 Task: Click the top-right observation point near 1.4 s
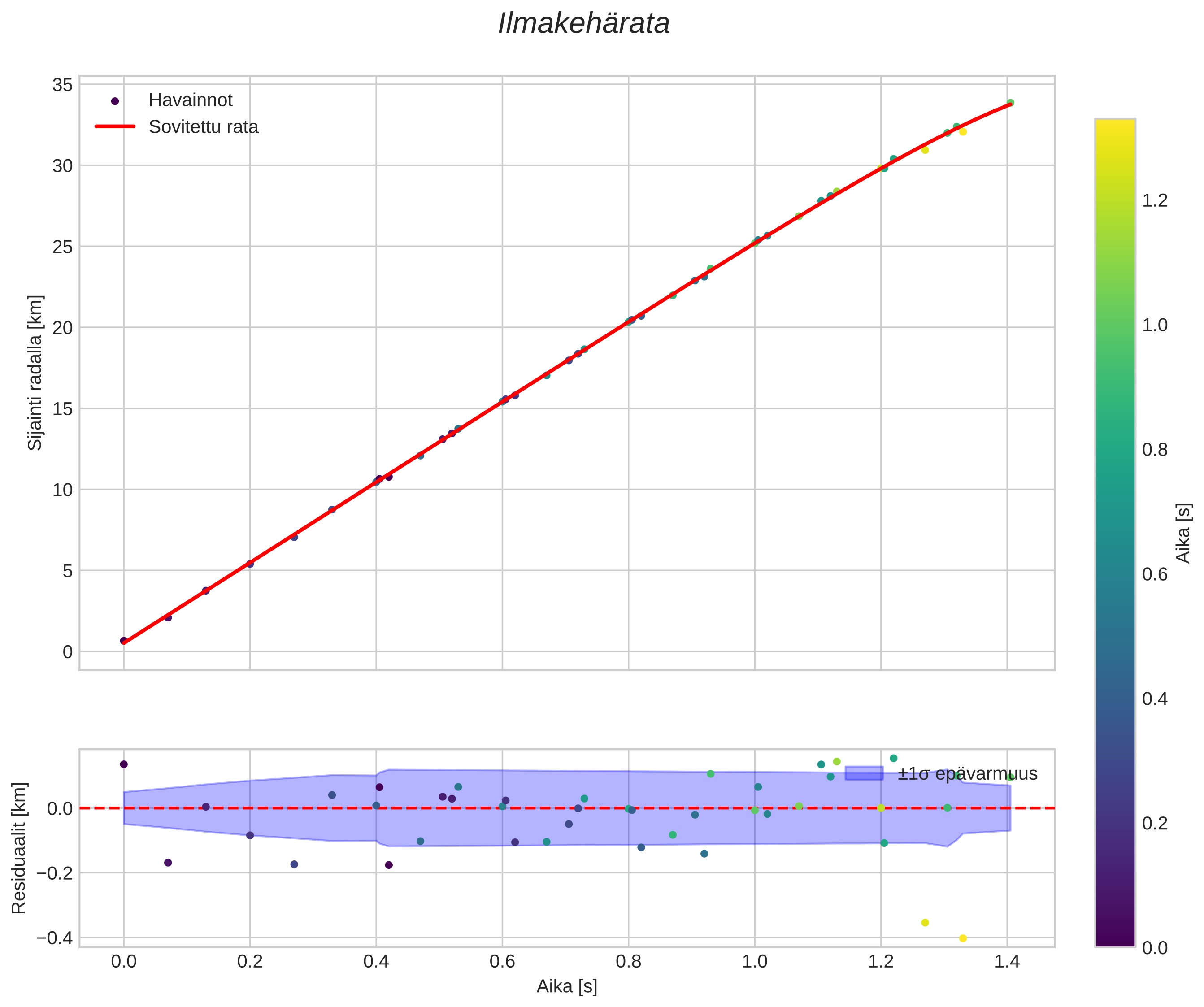click(x=1010, y=103)
